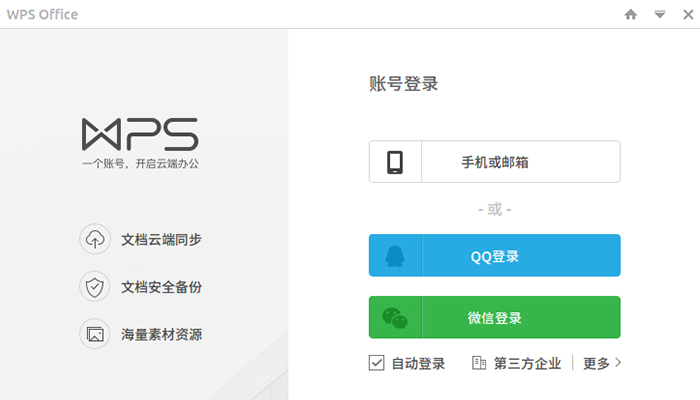Image resolution: width=700 pixels, height=400 pixels.
Task: Click the QQ penguin icon
Action: [395, 256]
